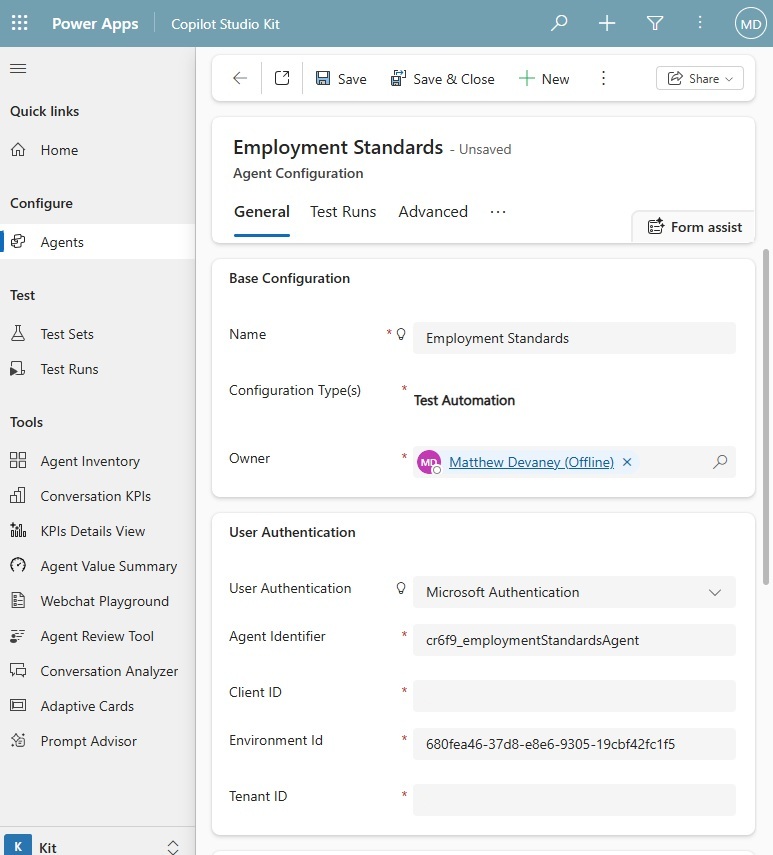The height and width of the screenshot is (855, 773).
Task: Show more tabs with ellipsis
Action: pos(498,212)
